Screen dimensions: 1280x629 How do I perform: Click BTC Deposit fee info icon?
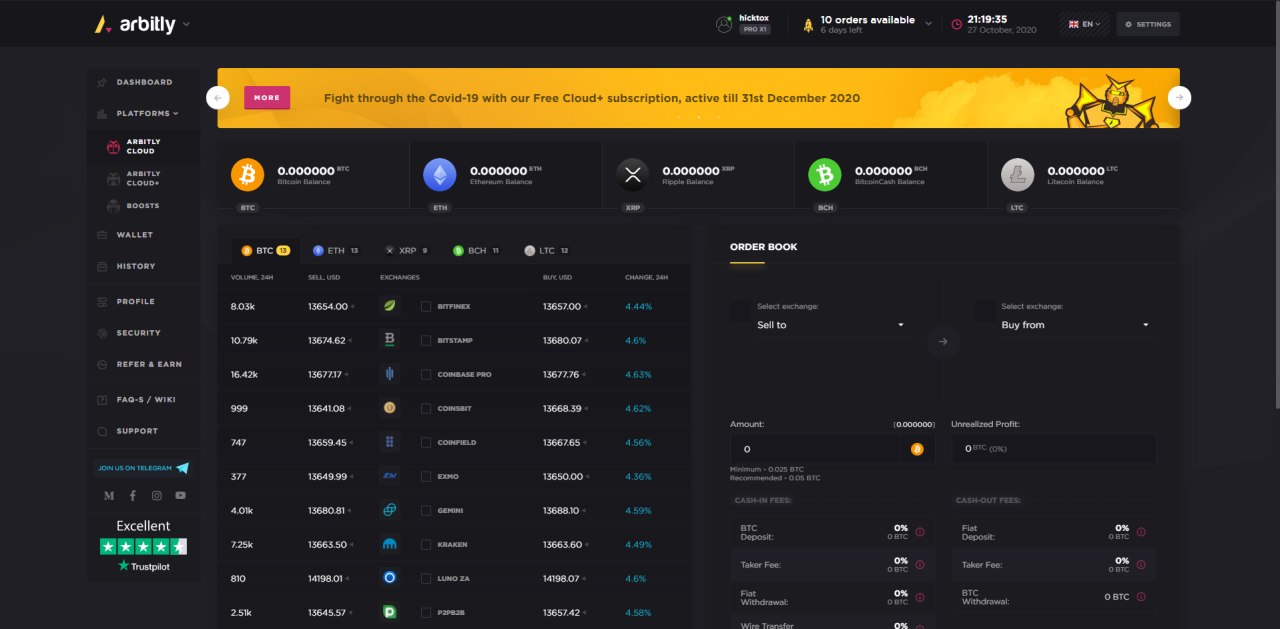coord(919,532)
